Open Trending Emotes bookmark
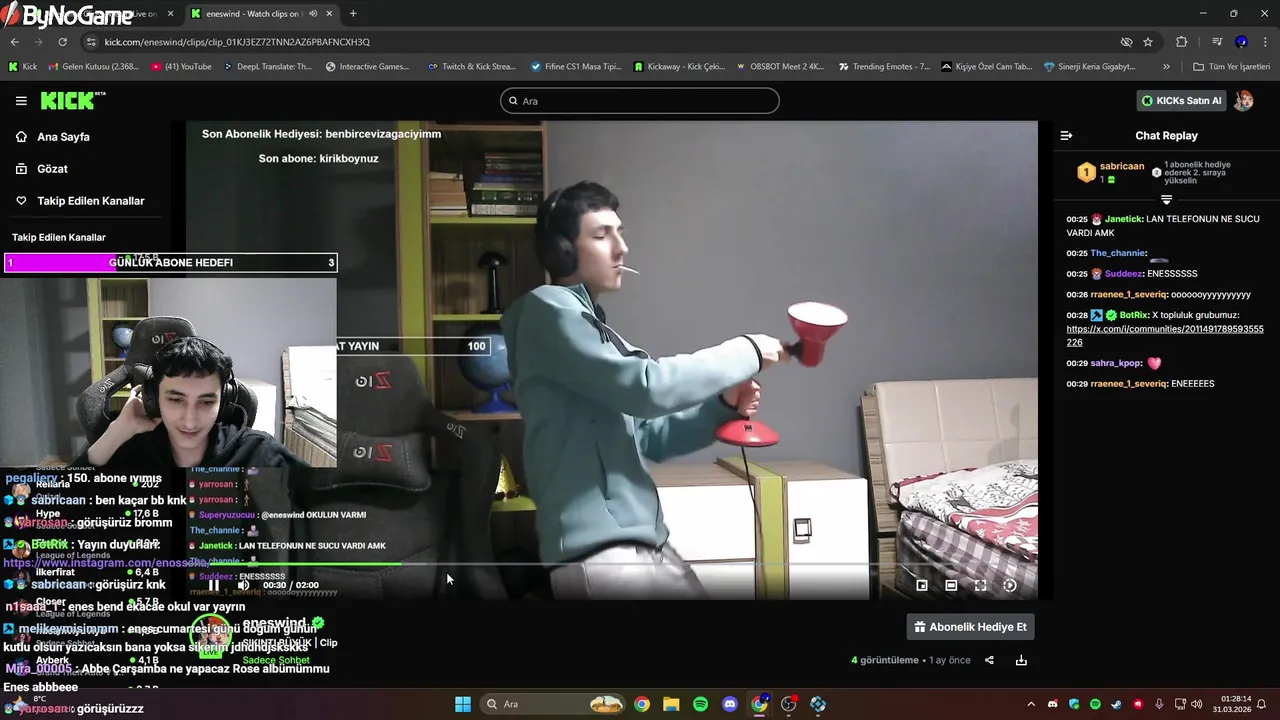 [x=884, y=67]
